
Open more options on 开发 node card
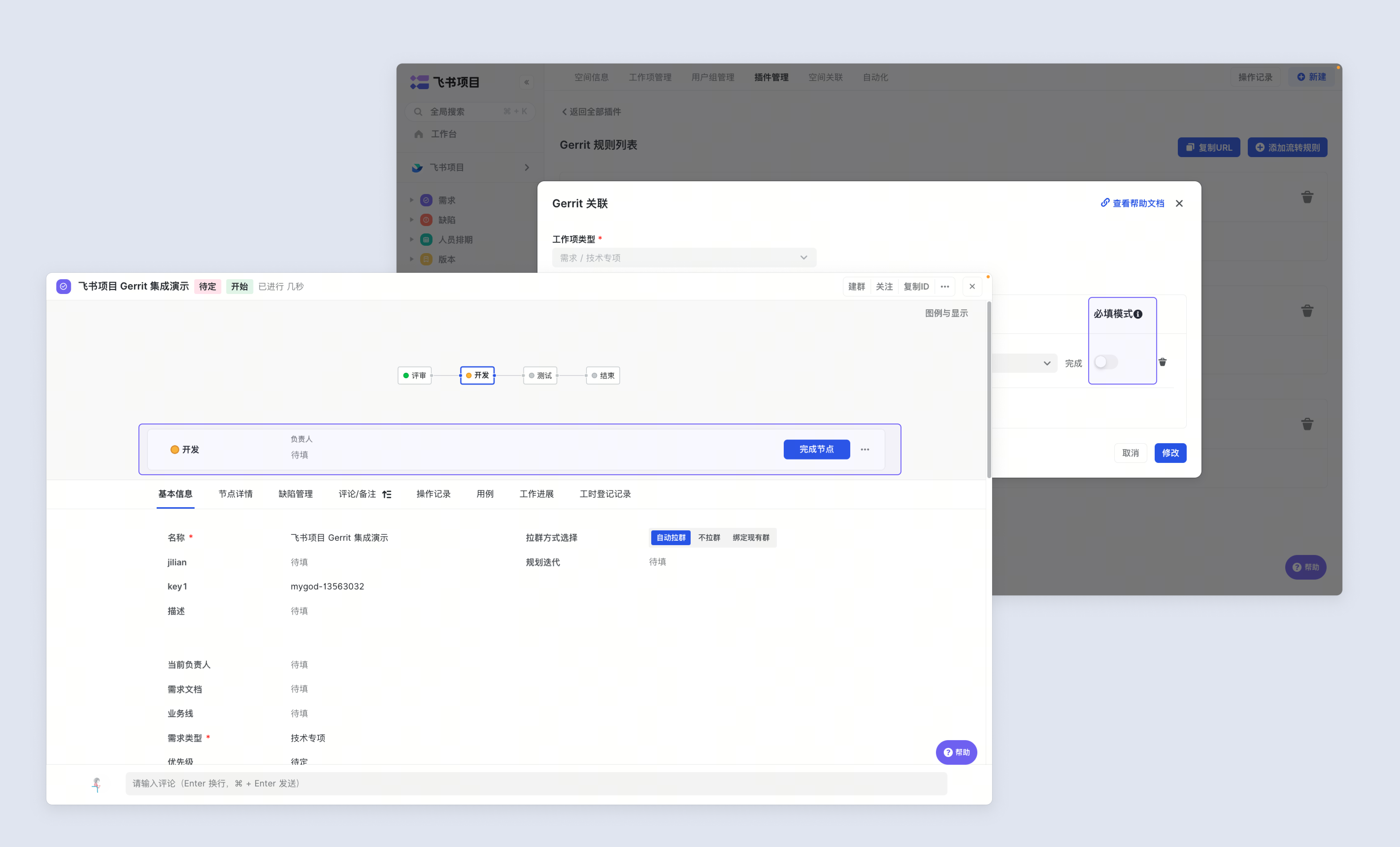[x=865, y=449]
